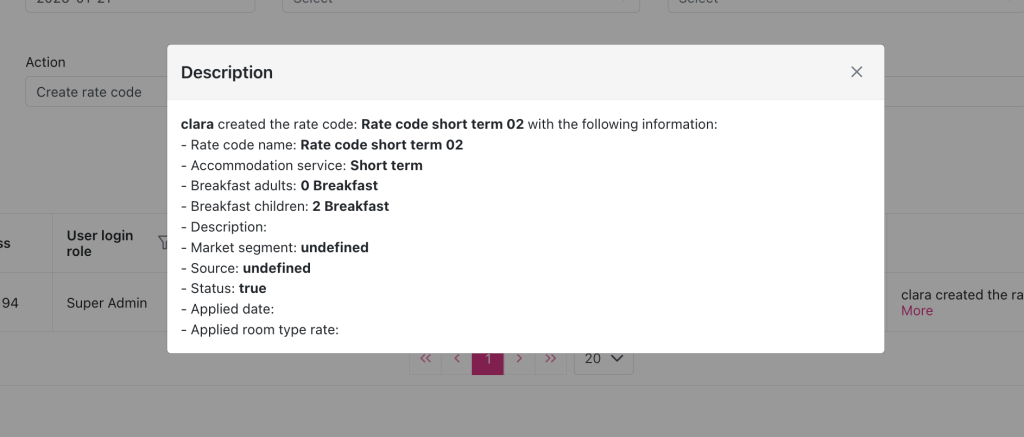This screenshot has height=437, width=1024.
Task: Select the Super Admin table cell
Action: click(107, 302)
